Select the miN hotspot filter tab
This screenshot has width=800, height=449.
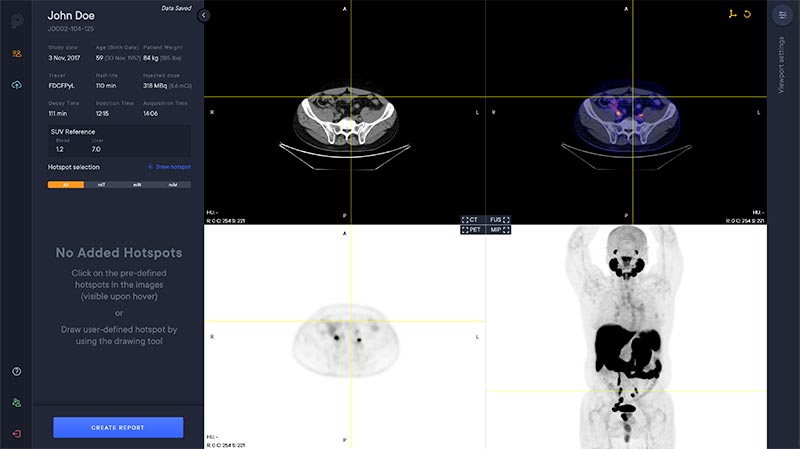[x=137, y=185]
